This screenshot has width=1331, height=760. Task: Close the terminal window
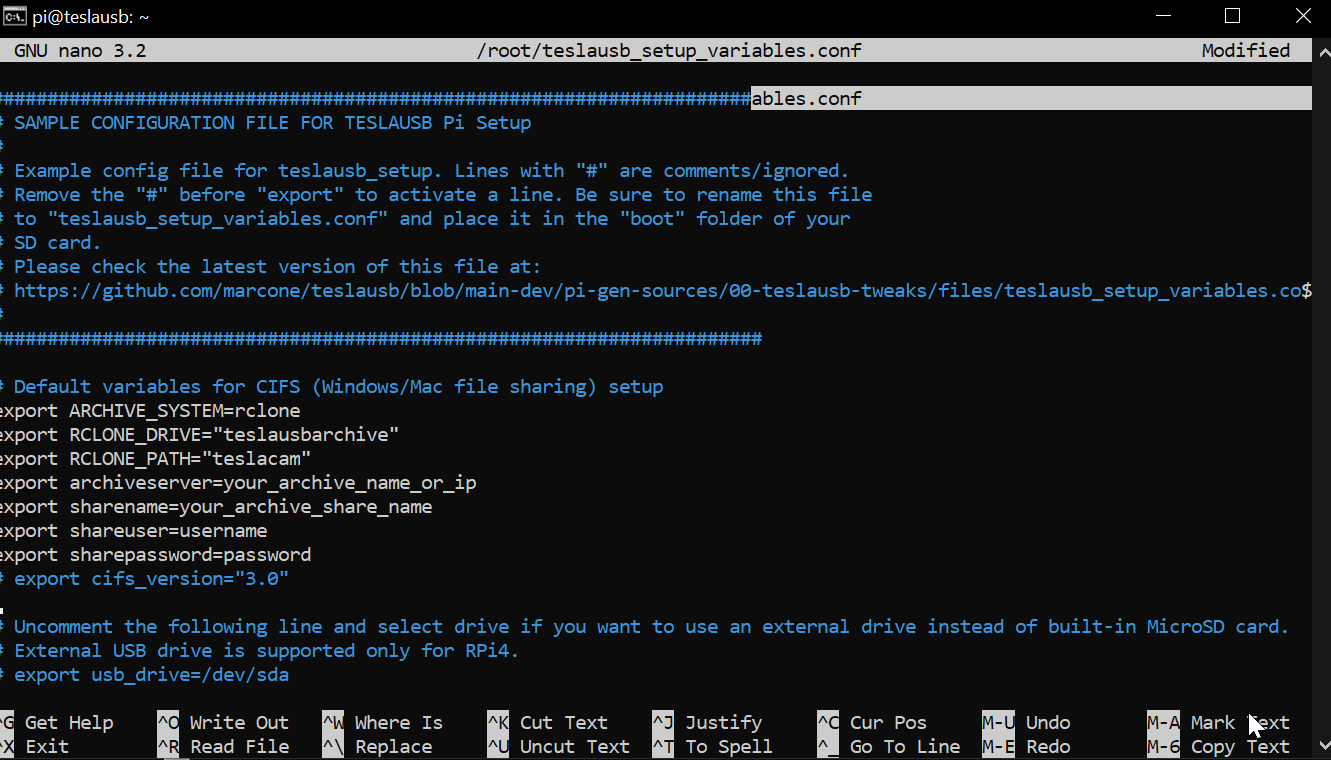click(x=1302, y=16)
